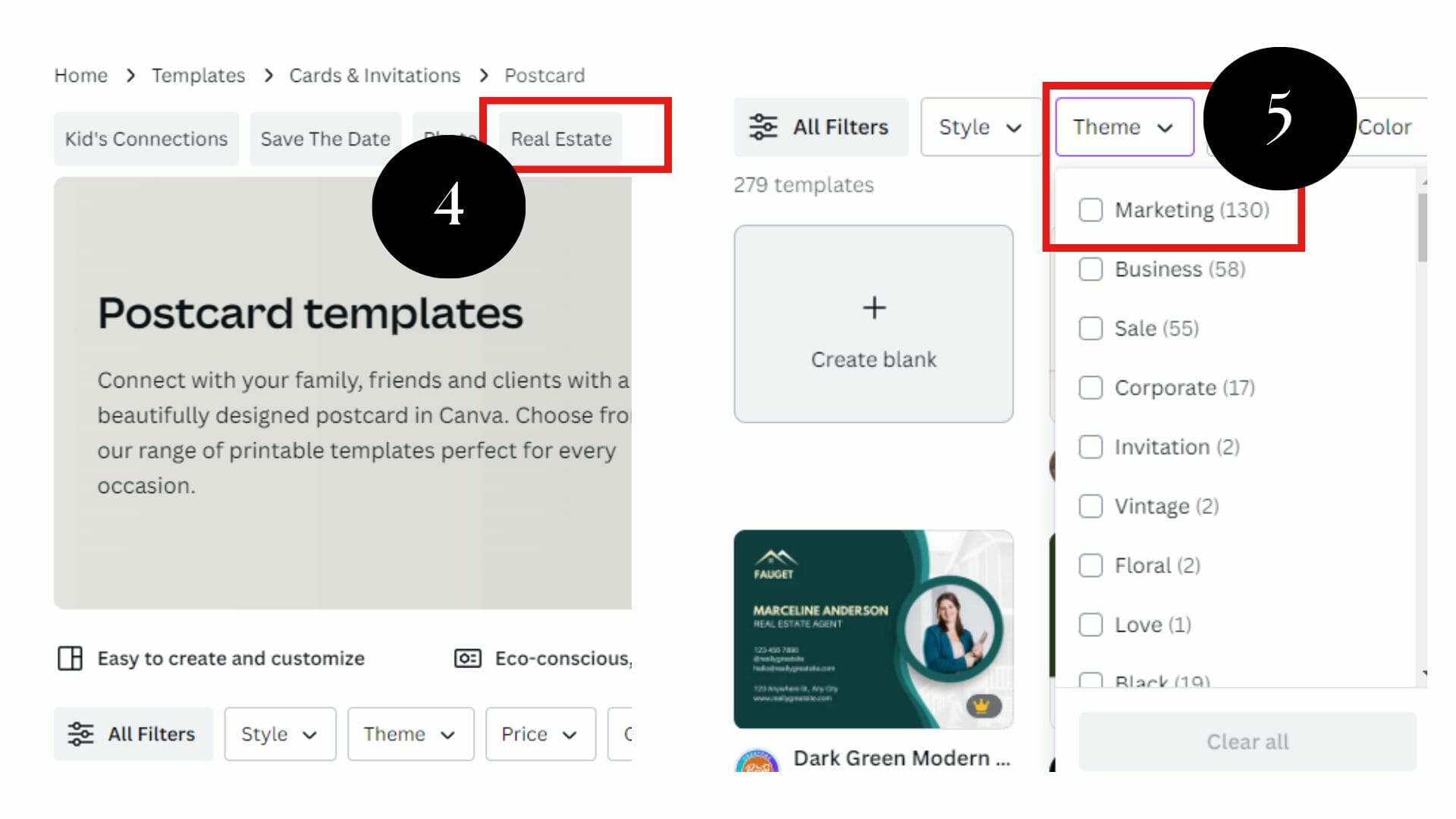Image resolution: width=1456 pixels, height=819 pixels.
Task: Check the Vintage (2) theme checkbox
Action: tap(1090, 506)
